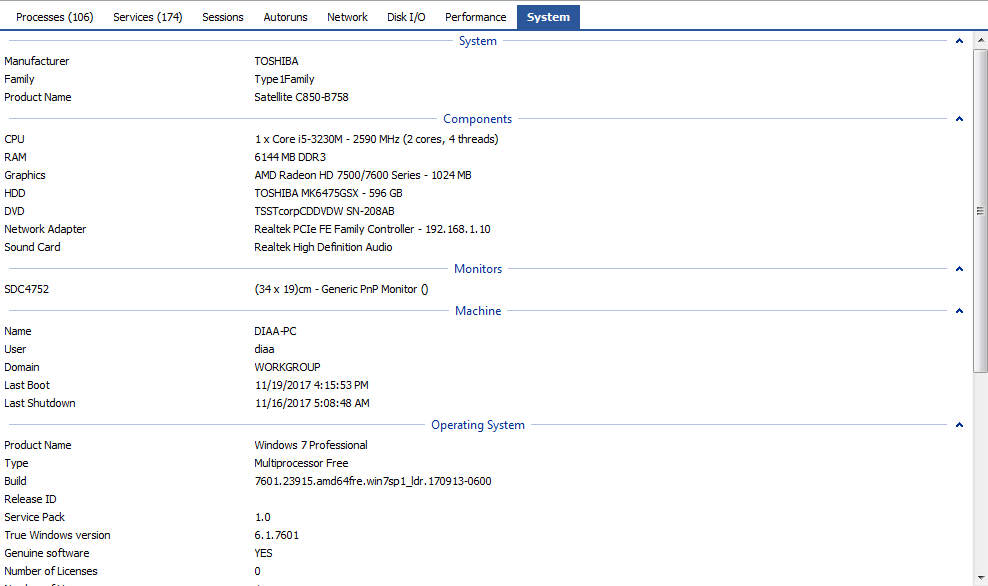This screenshot has width=988, height=586.
Task: Select the System tab
Action: pyautogui.click(x=548, y=17)
